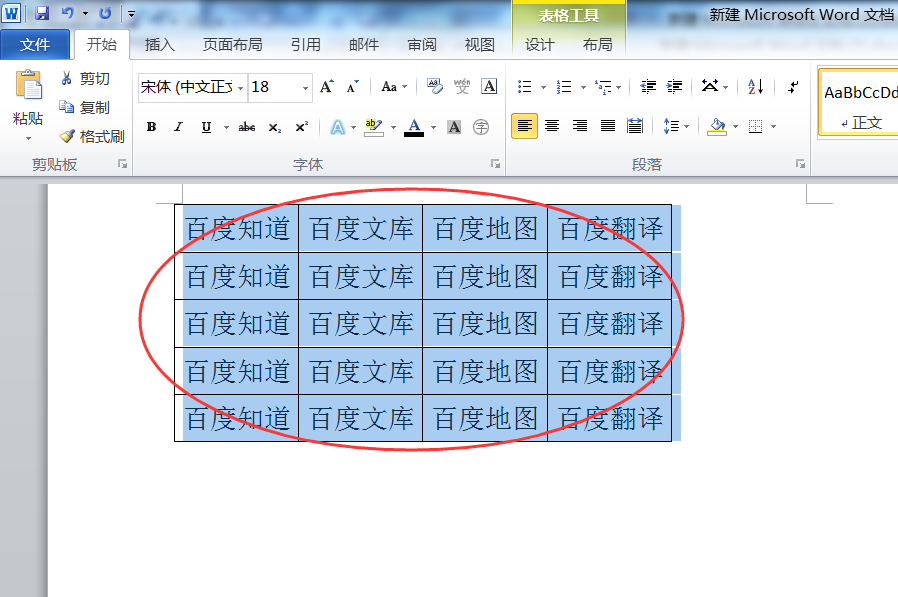Click the distributed alignment icon
Image resolution: width=898 pixels, height=597 pixels.
point(635,126)
